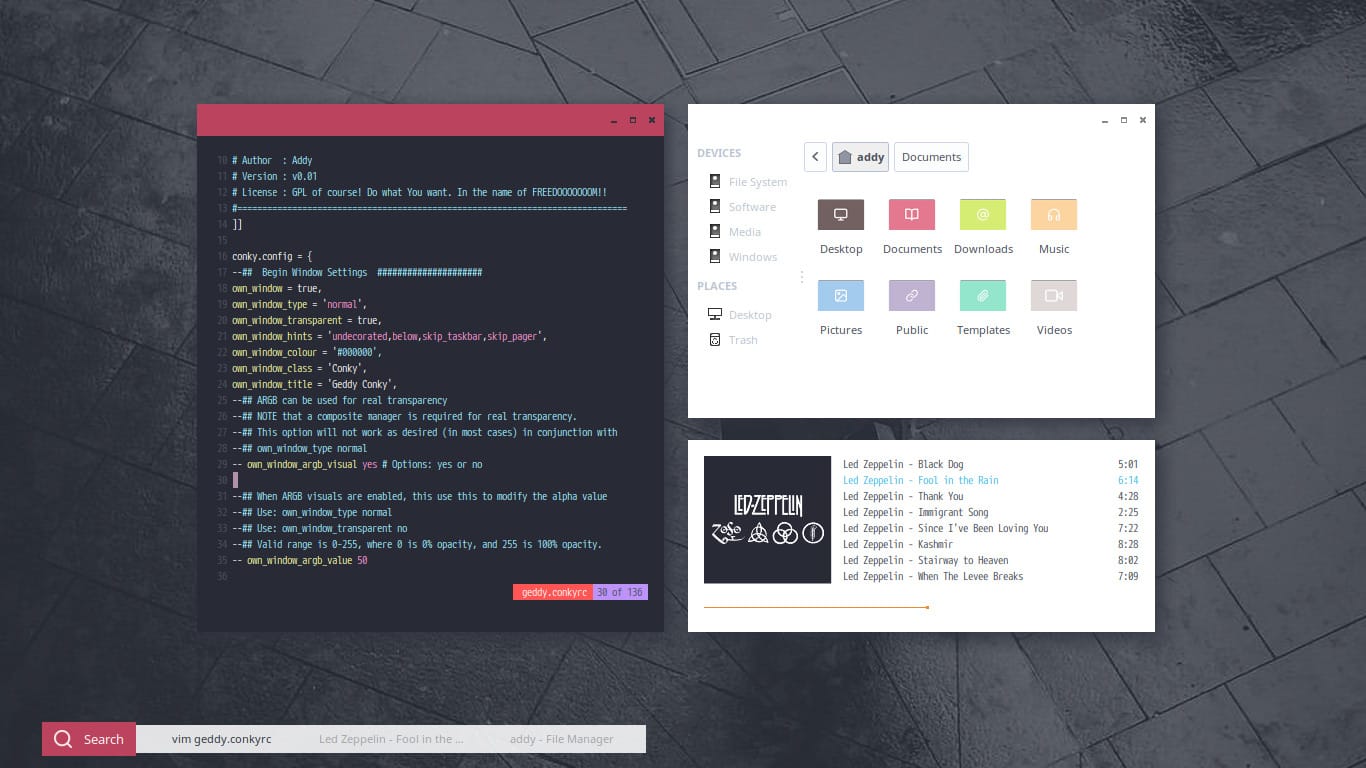Screen dimensions: 1366x768
Task: Play Led Zeppelin - Kashmir
Action: coord(898,544)
